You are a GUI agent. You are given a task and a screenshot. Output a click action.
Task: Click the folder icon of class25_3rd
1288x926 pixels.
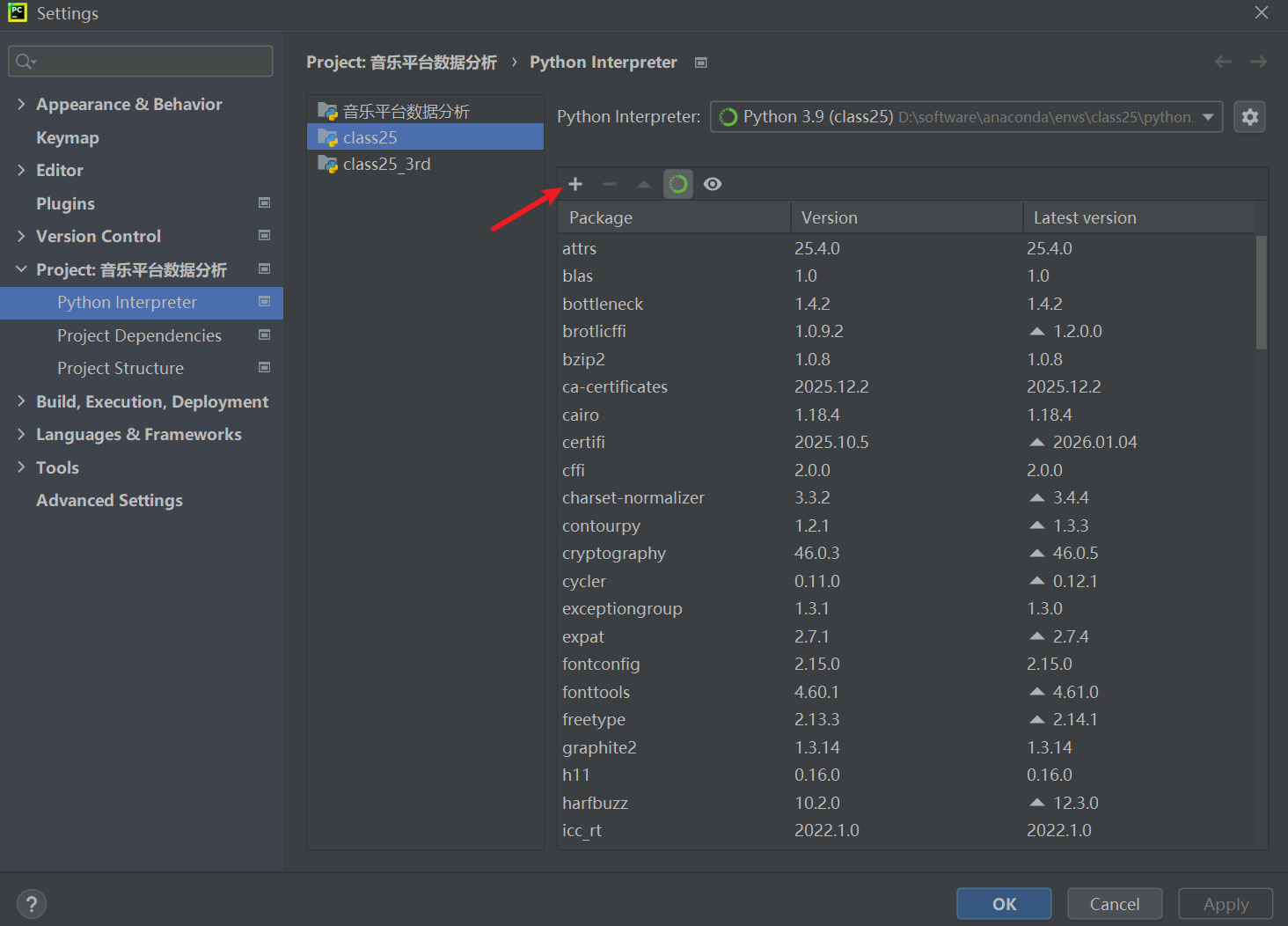[x=327, y=164]
